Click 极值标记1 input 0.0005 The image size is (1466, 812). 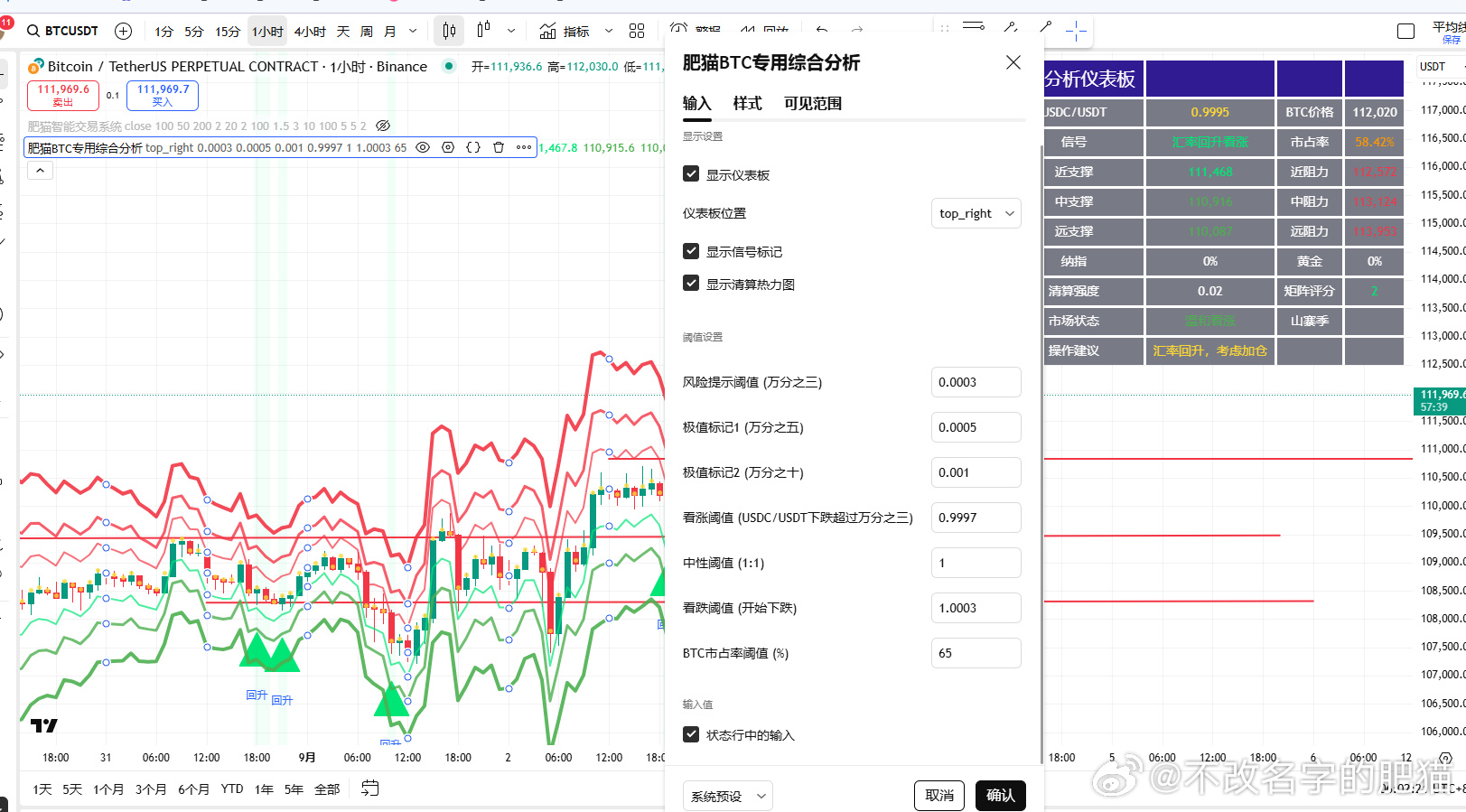coord(976,427)
